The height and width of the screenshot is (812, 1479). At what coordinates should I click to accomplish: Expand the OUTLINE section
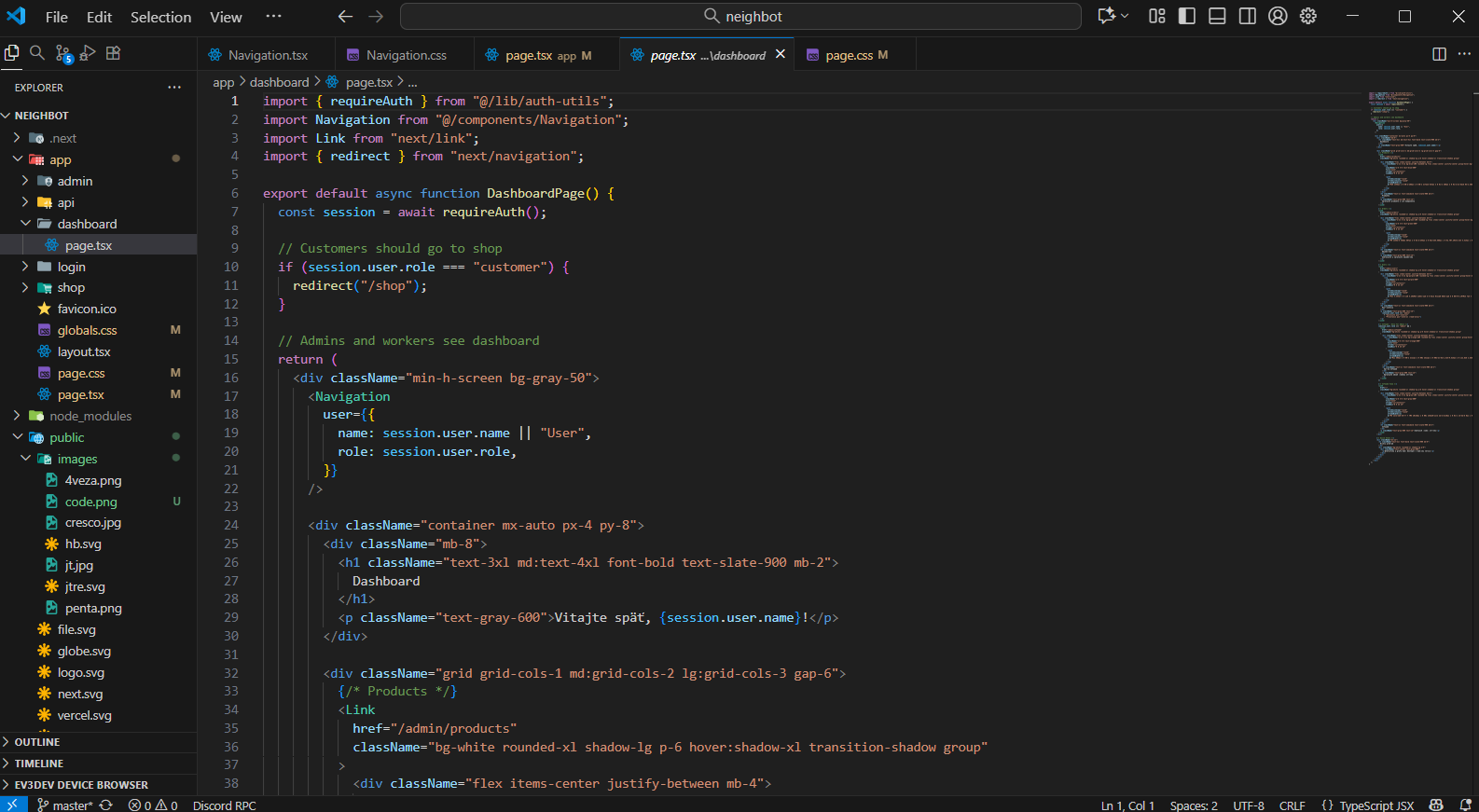click(x=37, y=742)
